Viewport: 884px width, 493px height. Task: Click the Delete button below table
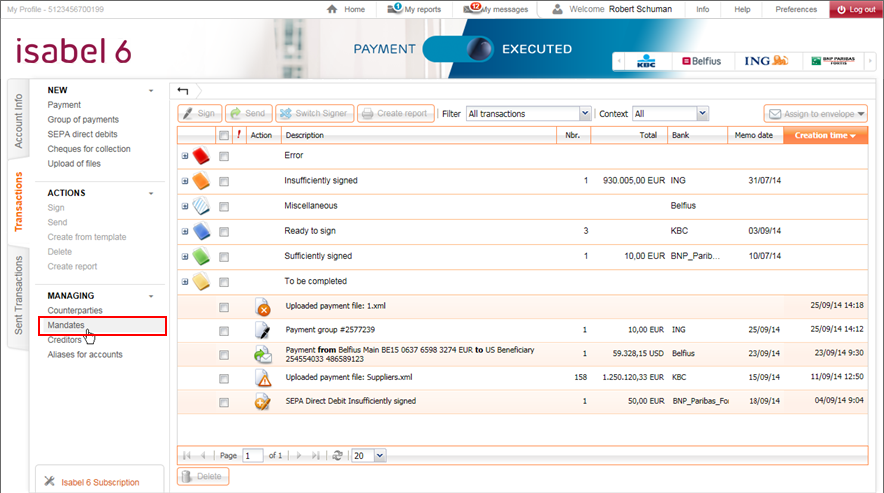coord(203,476)
